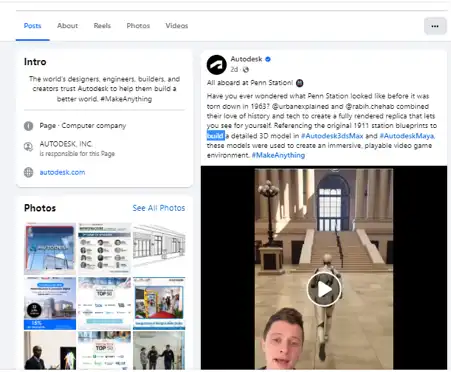Click the Page · Computer company text
Viewport: 452px width, 382px height.
[83, 126]
